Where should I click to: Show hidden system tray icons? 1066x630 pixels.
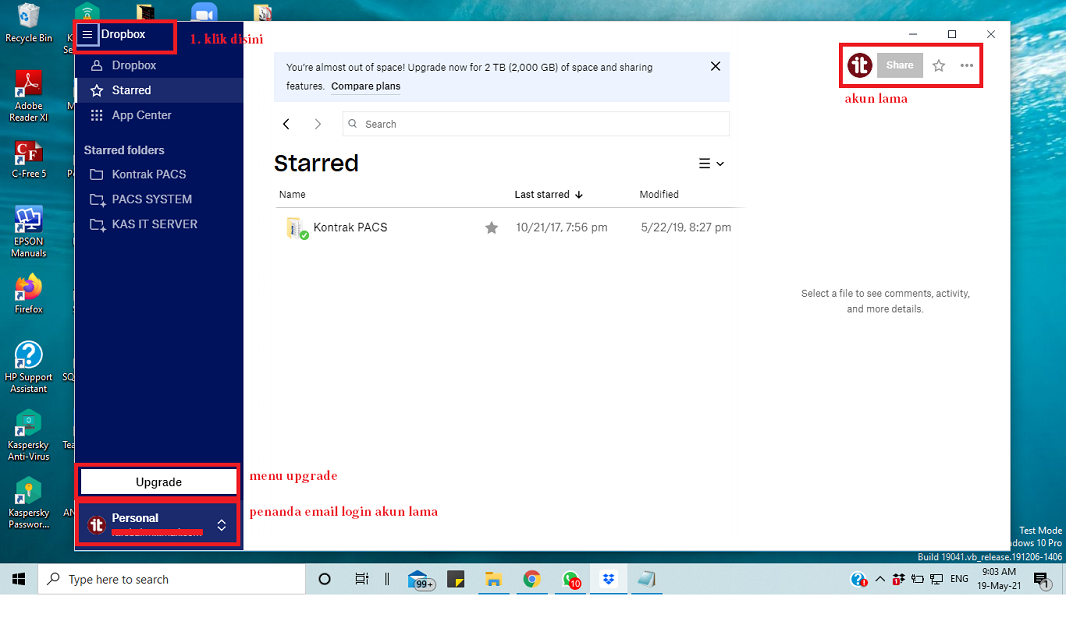tap(880, 579)
